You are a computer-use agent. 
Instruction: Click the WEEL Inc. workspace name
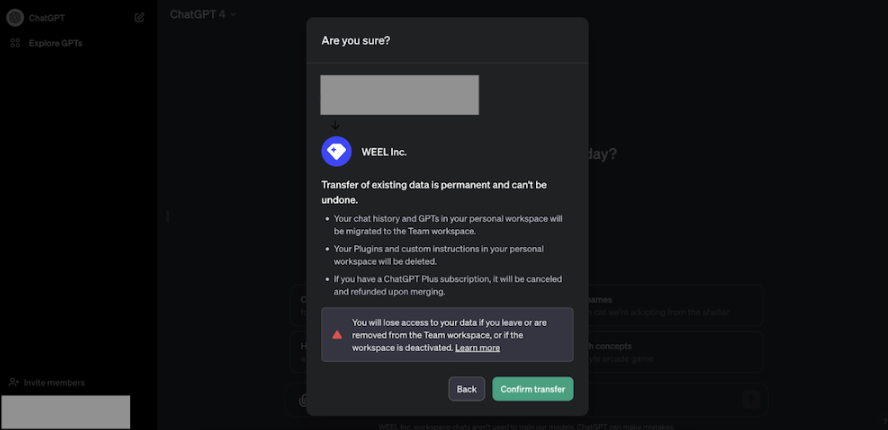[384, 152]
